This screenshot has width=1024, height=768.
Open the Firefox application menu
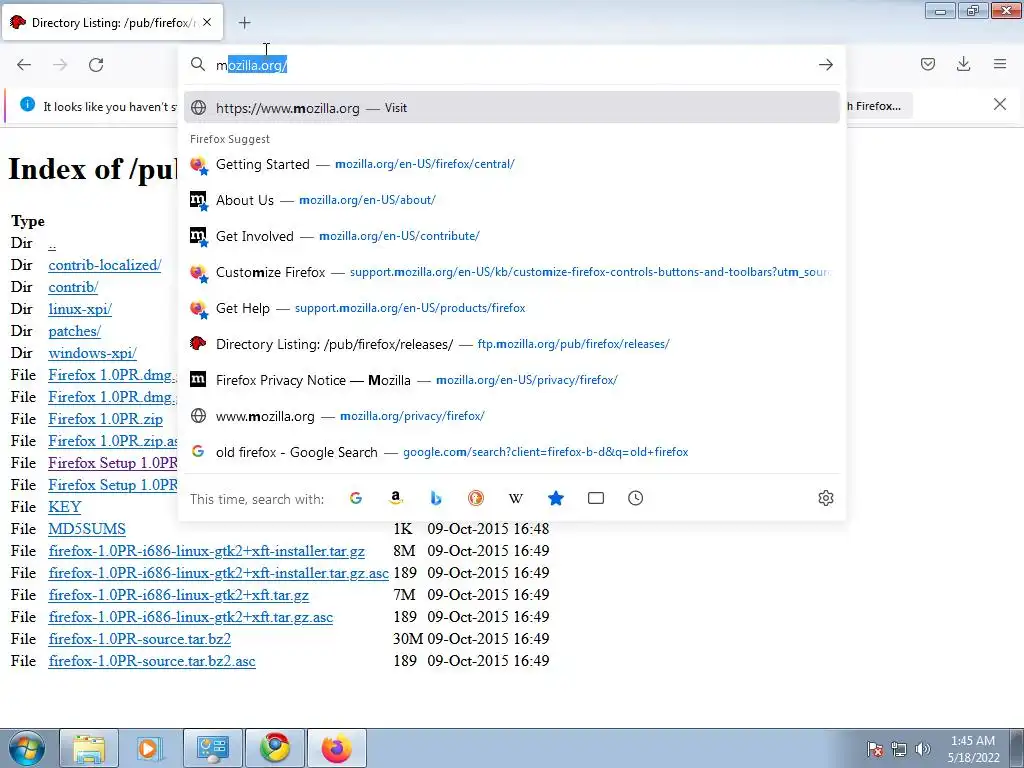1000,64
